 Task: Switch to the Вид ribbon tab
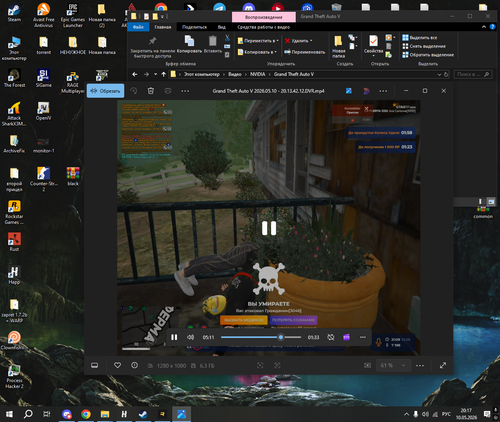click(222, 27)
